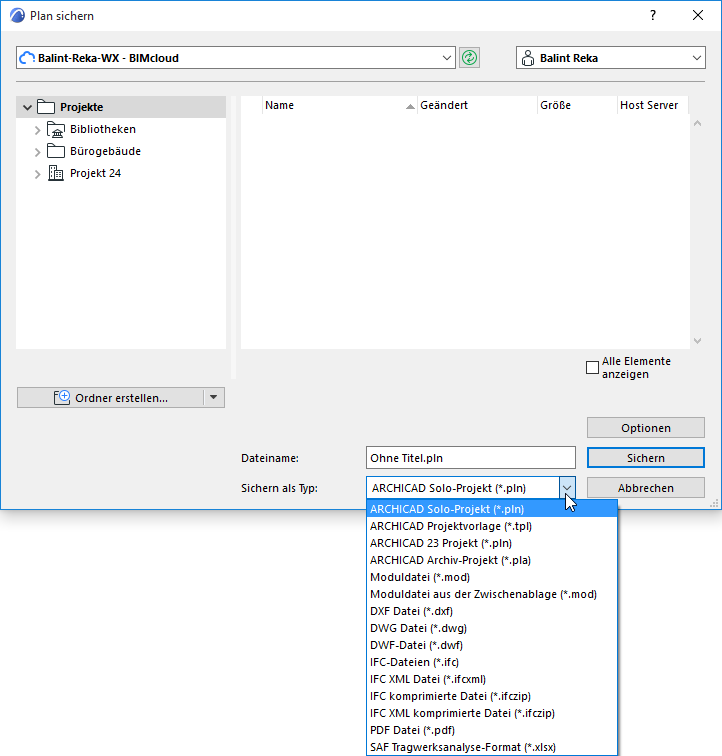722x756 pixels.
Task: Click the Abbrechen button
Action: pos(645,488)
